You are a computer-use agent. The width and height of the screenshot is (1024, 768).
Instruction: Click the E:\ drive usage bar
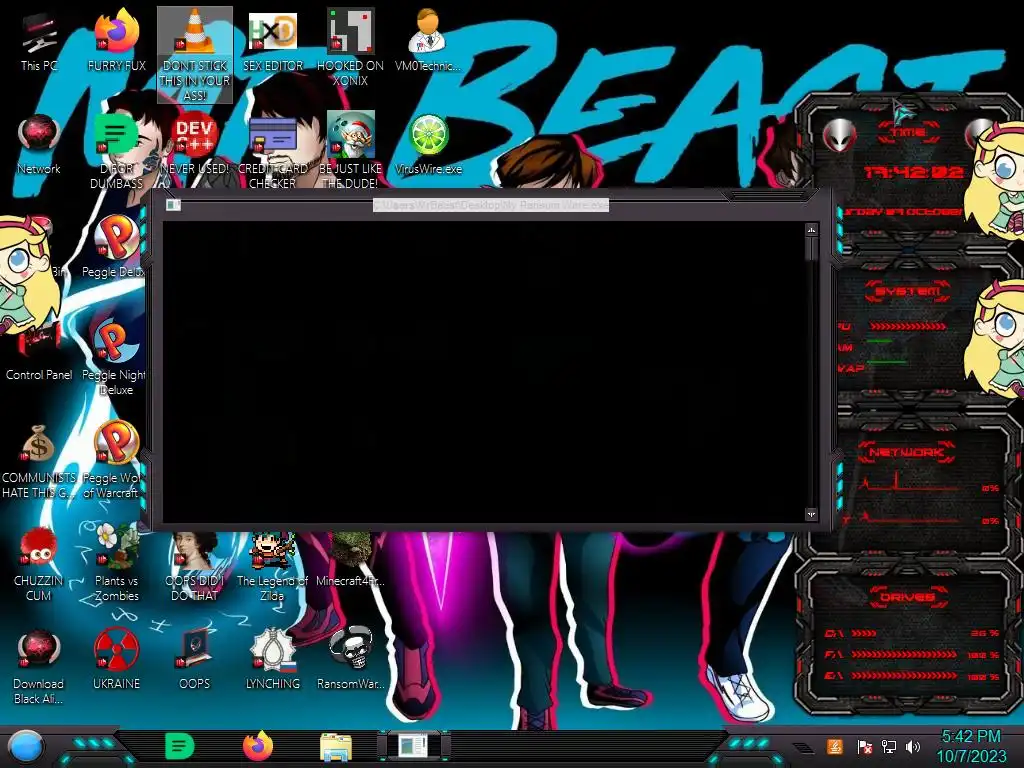904,676
